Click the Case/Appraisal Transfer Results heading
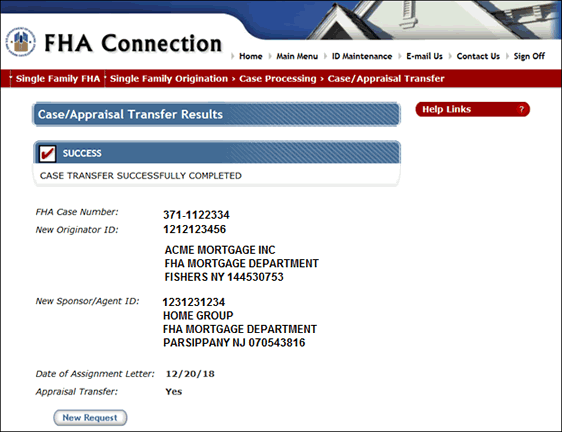Screen dimensions: 562x432 pyautogui.click(x=130, y=114)
